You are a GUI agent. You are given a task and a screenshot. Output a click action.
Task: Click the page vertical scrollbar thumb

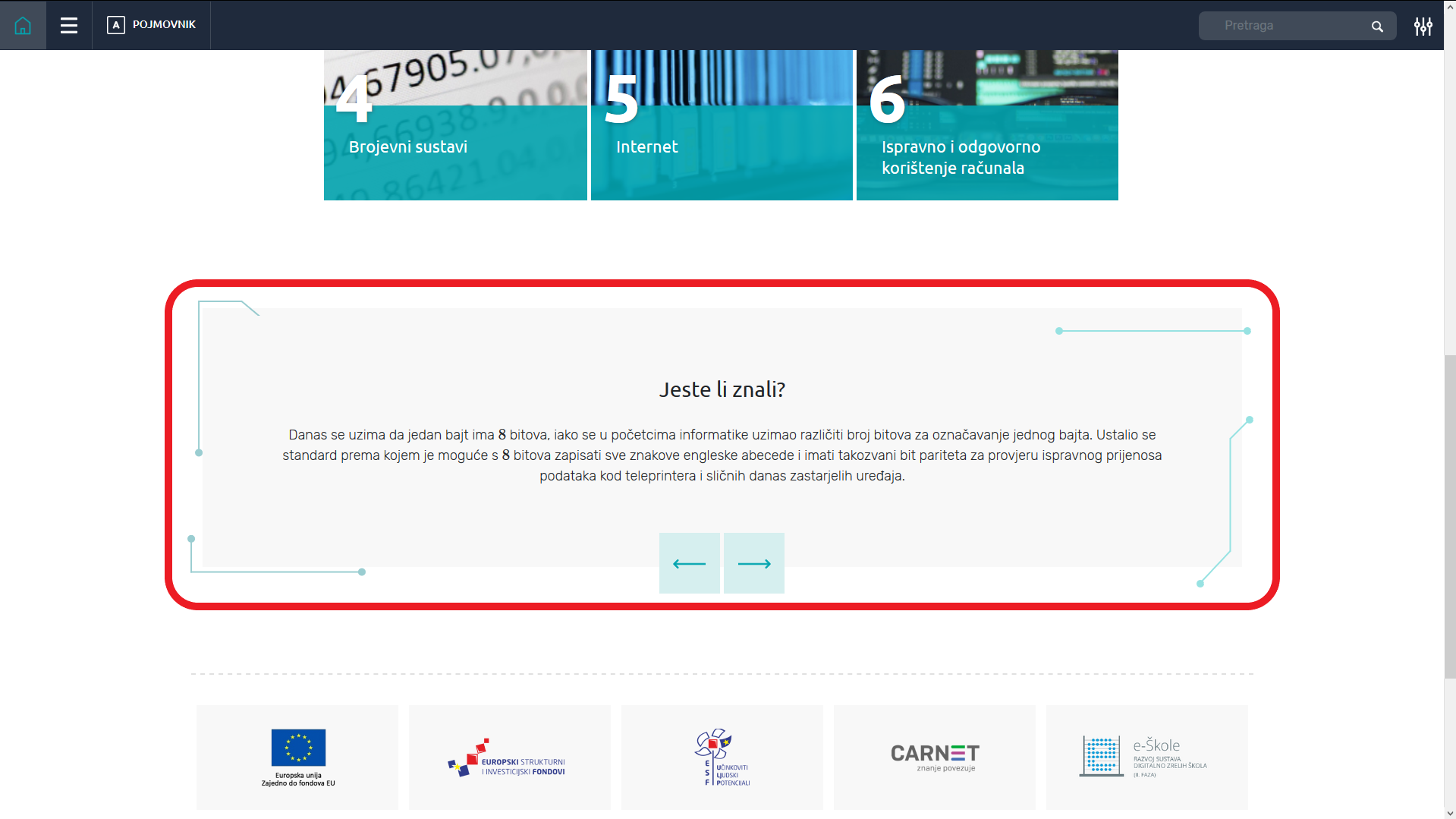pyautogui.click(x=1449, y=516)
